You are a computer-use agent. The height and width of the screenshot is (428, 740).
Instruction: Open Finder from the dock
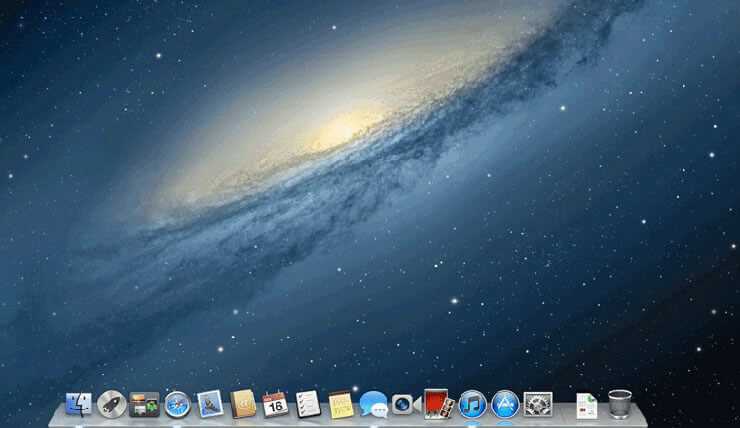pyautogui.click(x=78, y=404)
